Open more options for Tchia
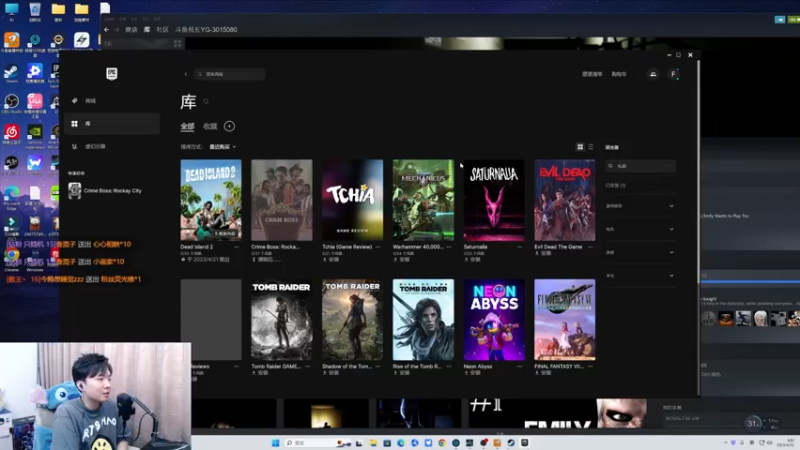The width and height of the screenshot is (800, 450). pyautogui.click(x=378, y=246)
